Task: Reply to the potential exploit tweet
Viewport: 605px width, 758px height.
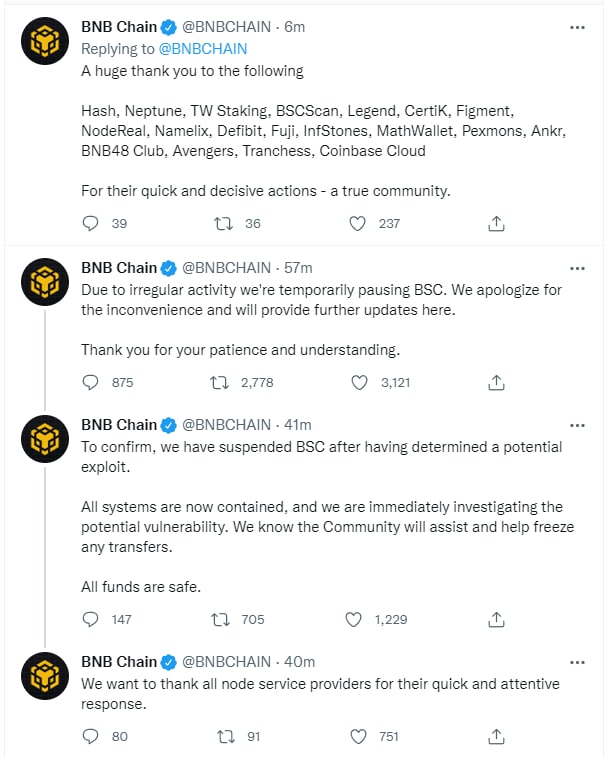Action: (90, 619)
